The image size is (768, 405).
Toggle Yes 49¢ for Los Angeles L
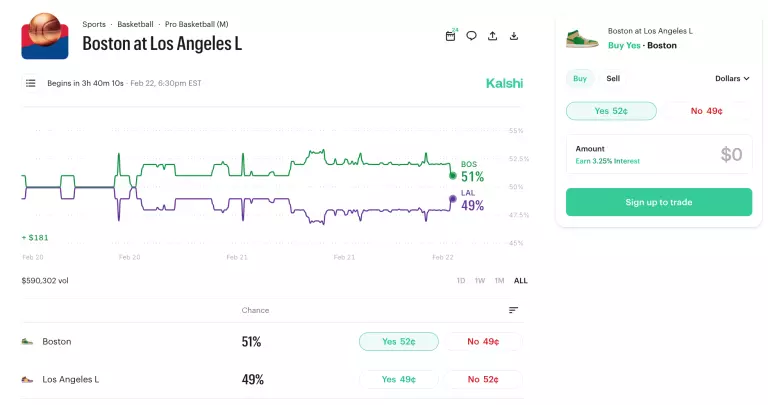[398, 379]
